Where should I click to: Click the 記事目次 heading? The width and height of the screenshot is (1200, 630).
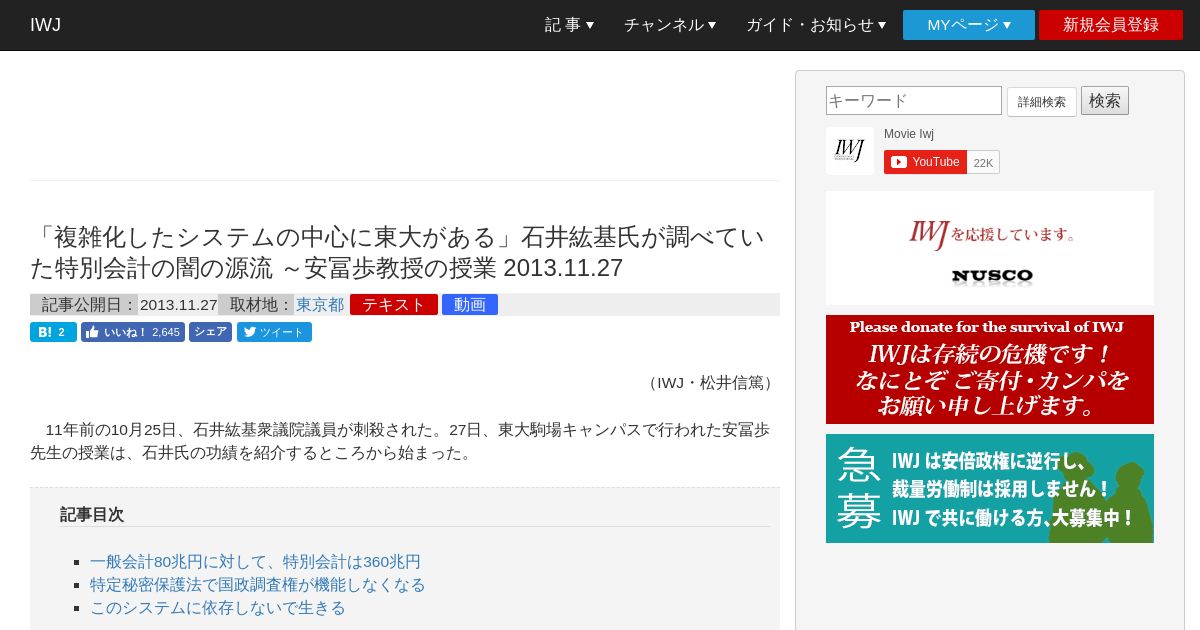(x=92, y=514)
